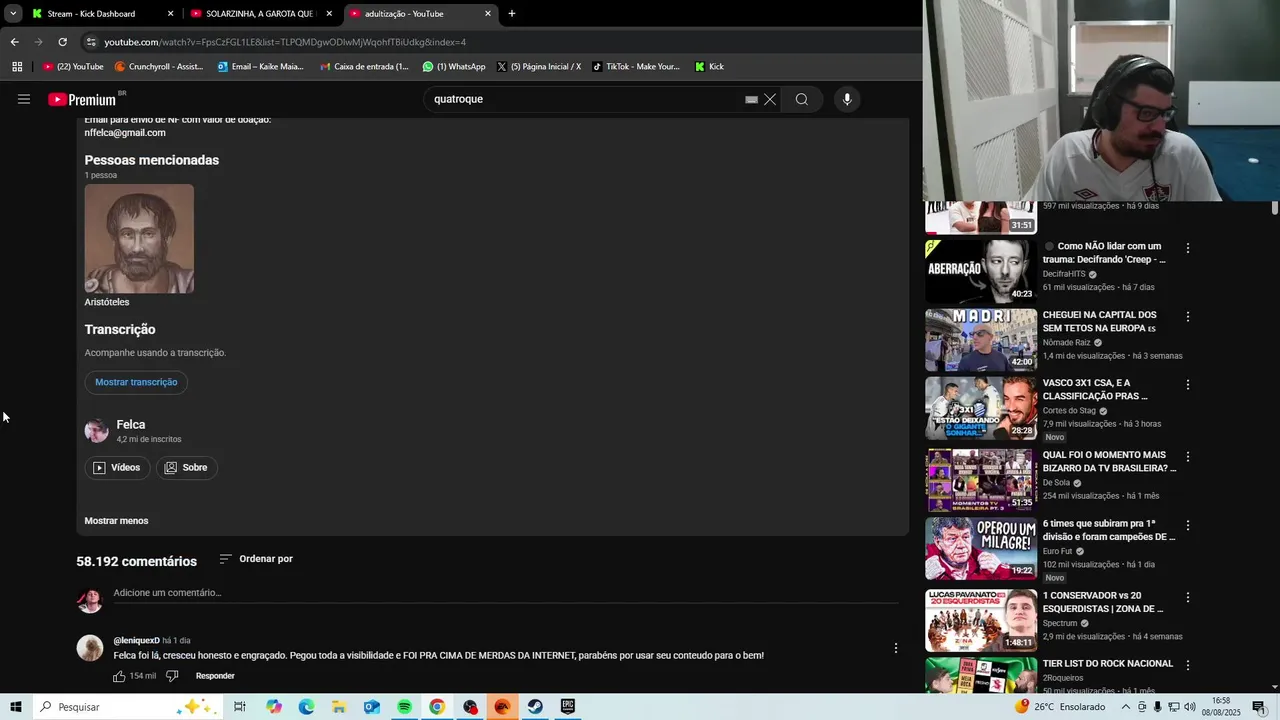
Task: Start voice search with the microphone
Action: (847, 99)
